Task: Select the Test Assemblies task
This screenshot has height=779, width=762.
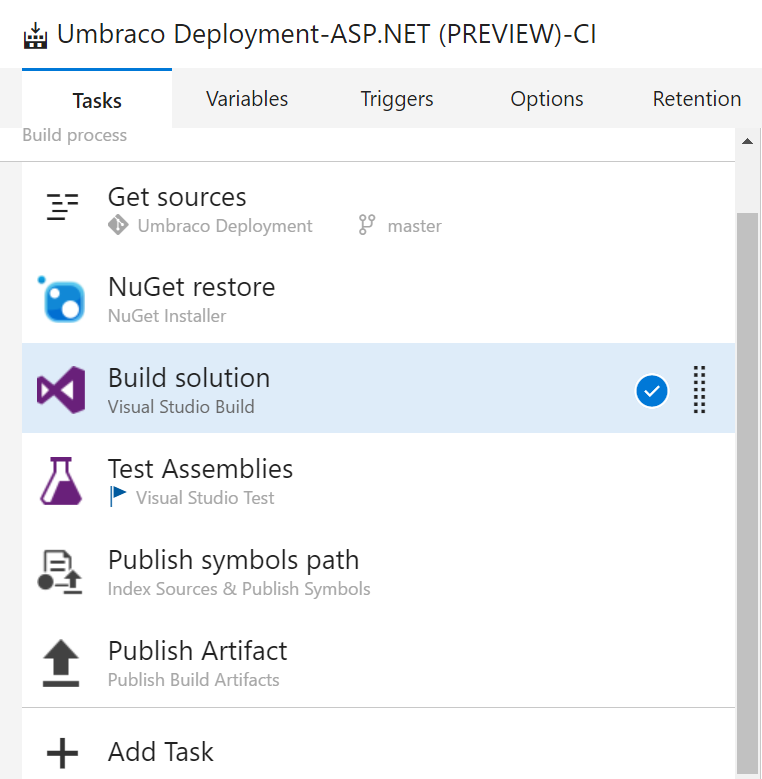Action: coord(200,469)
